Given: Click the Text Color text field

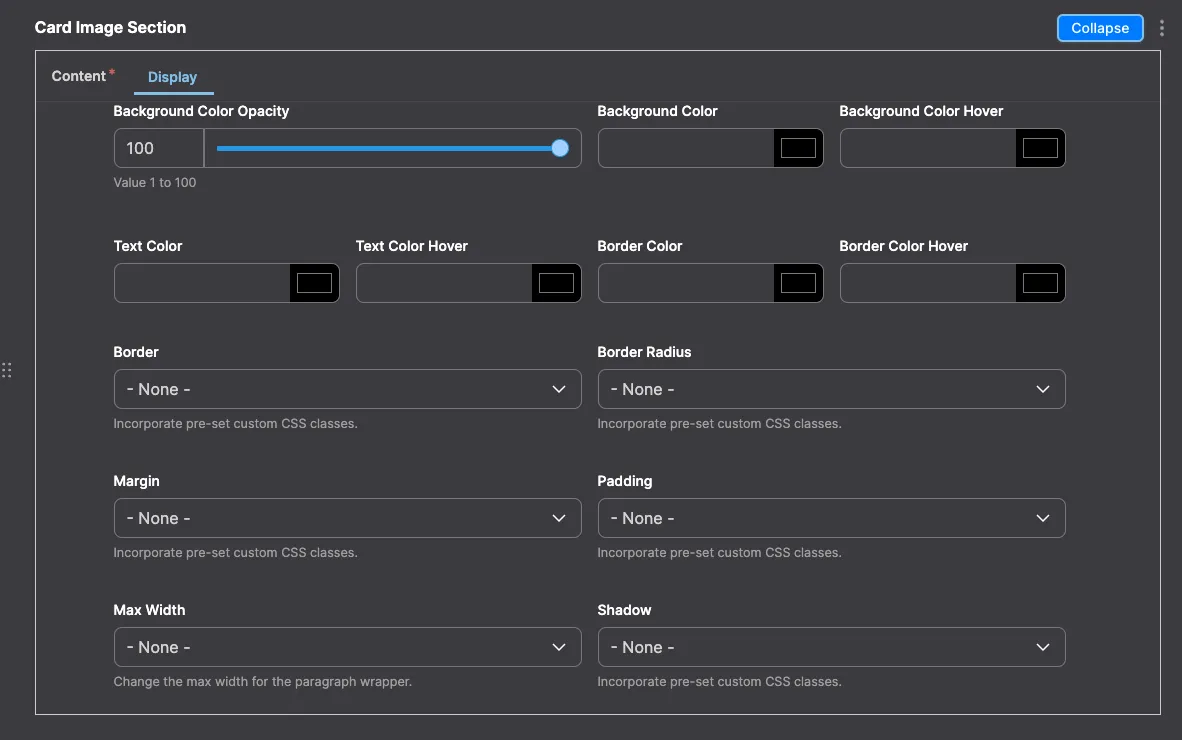Looking at the screenshot, I should pyautogui.click(x=202, y=283).
